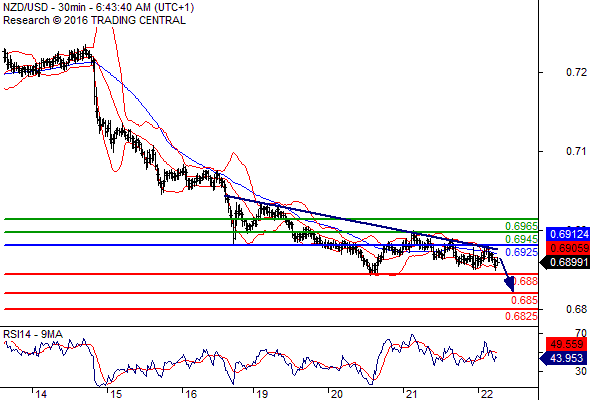Select date 15 on the time axis

116,394
